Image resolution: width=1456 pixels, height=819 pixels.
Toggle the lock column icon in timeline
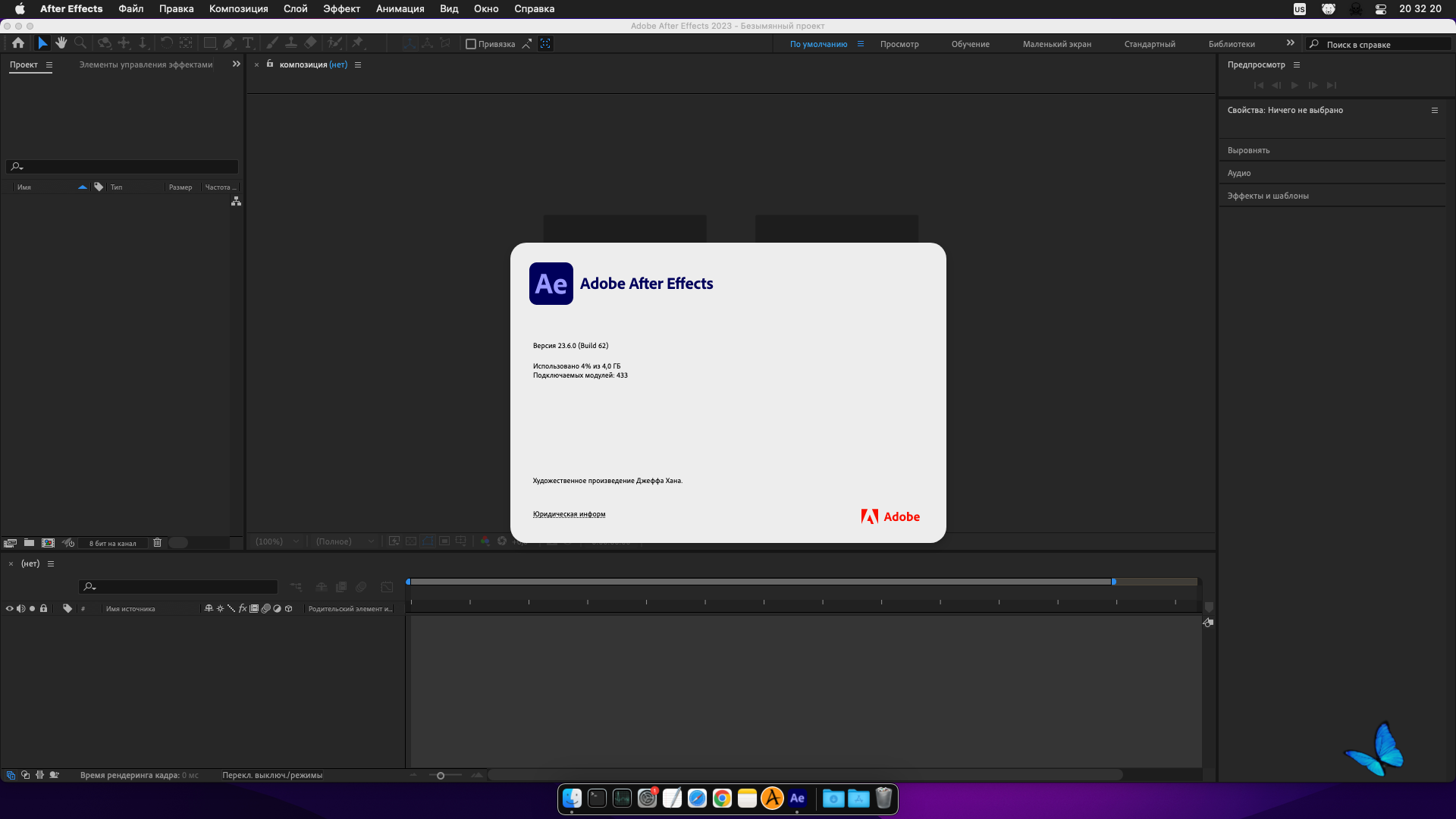pos(44,609)
